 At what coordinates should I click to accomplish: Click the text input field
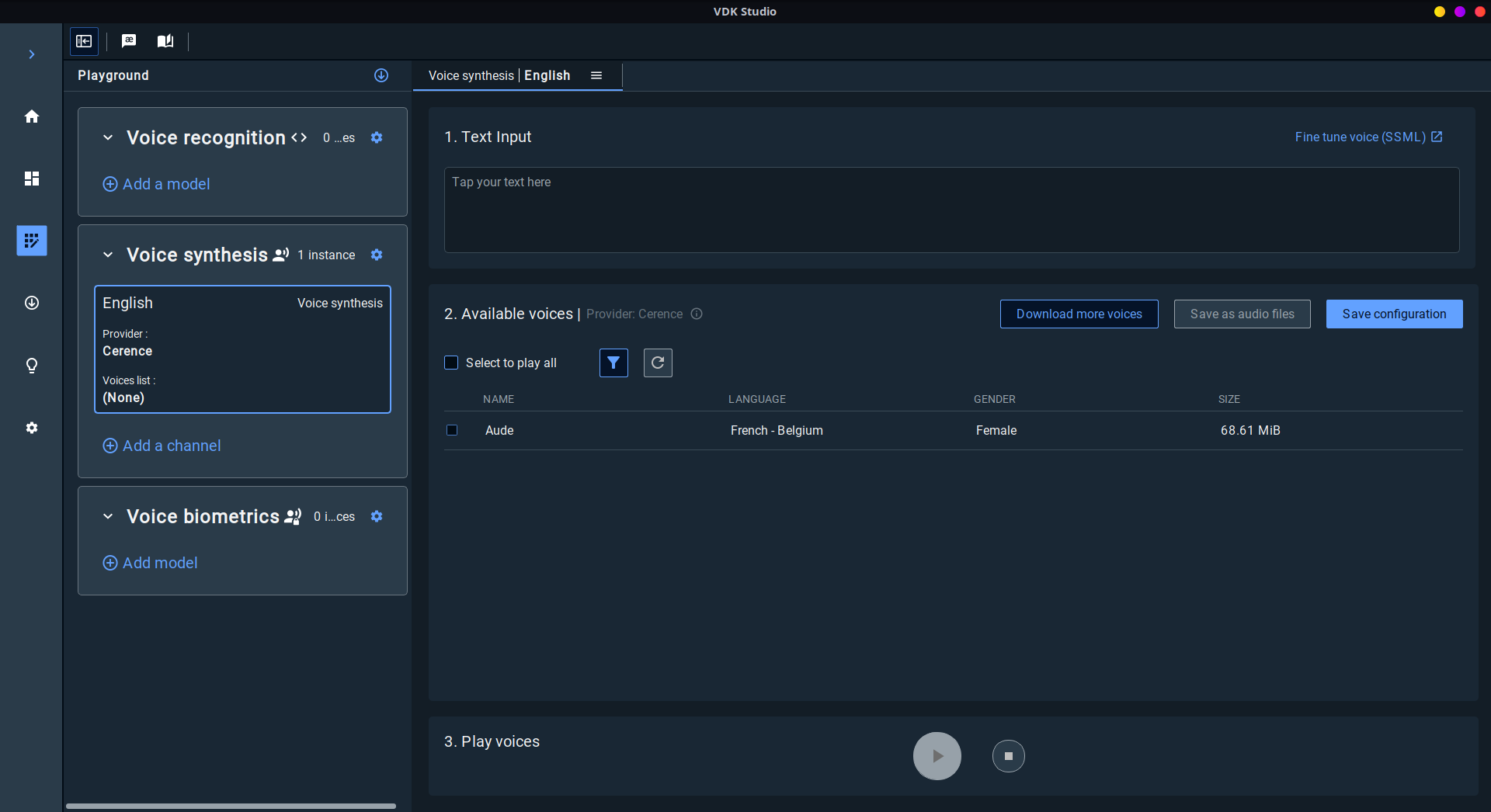[951, 210]
